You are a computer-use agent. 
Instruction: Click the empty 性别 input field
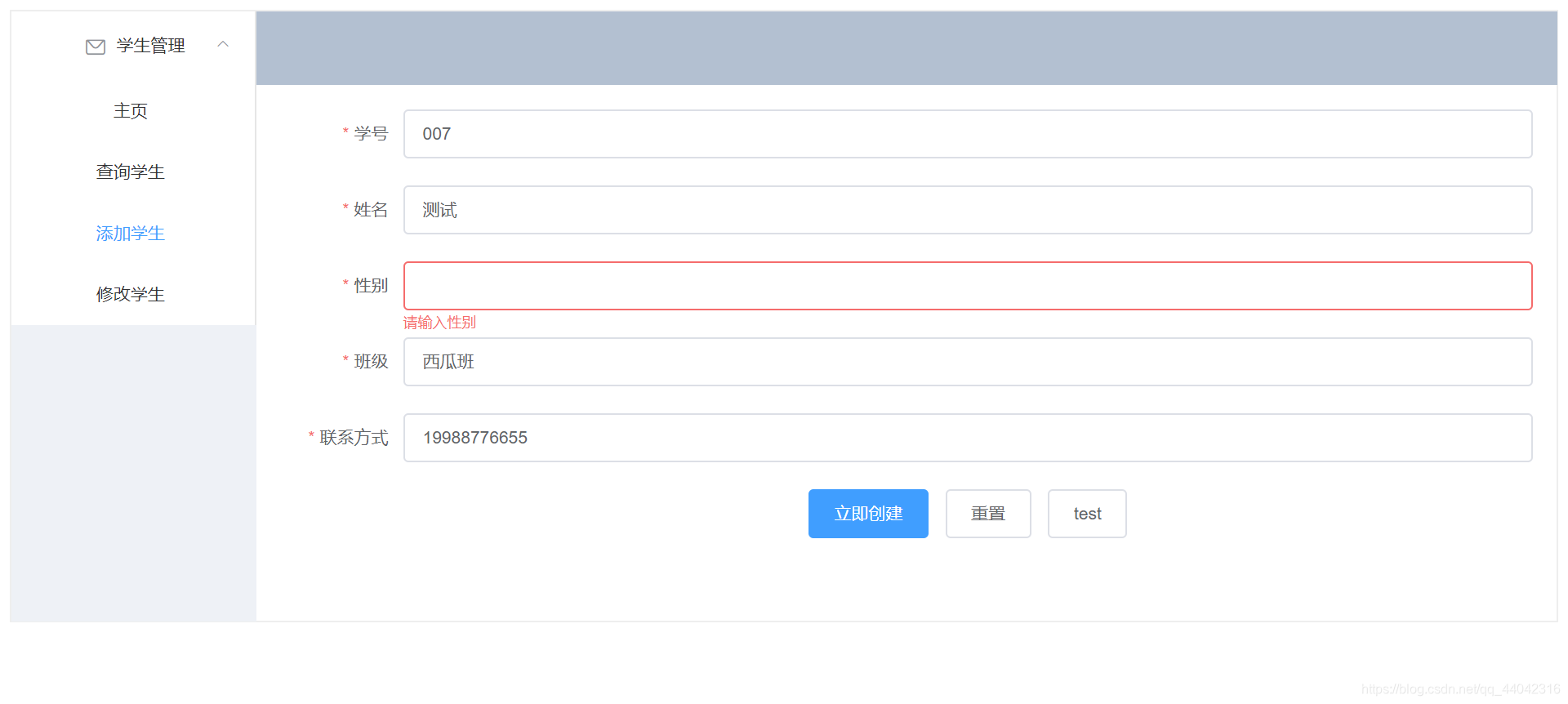(x=968, y=286)
